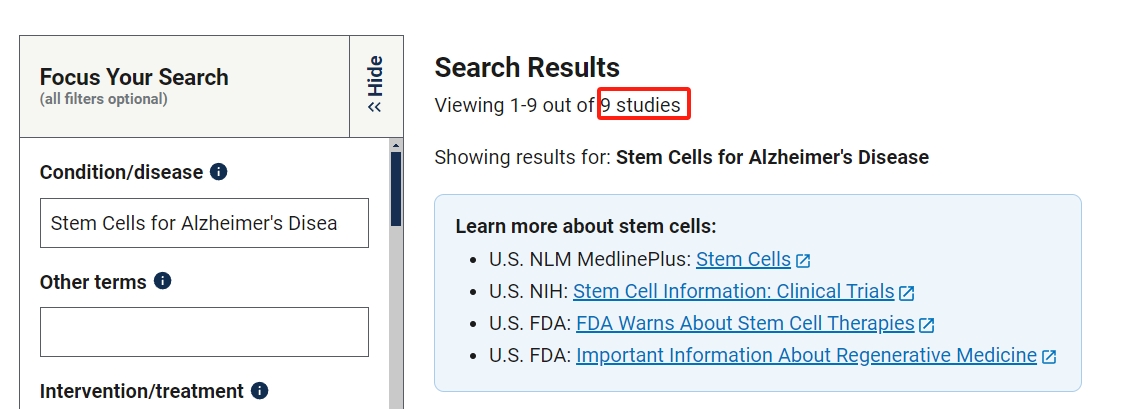This screenshot has width=1141, height=409.
Task: Click the Intervention/treatment info icon
Action: pyautogui.click(x=260, y=390)
